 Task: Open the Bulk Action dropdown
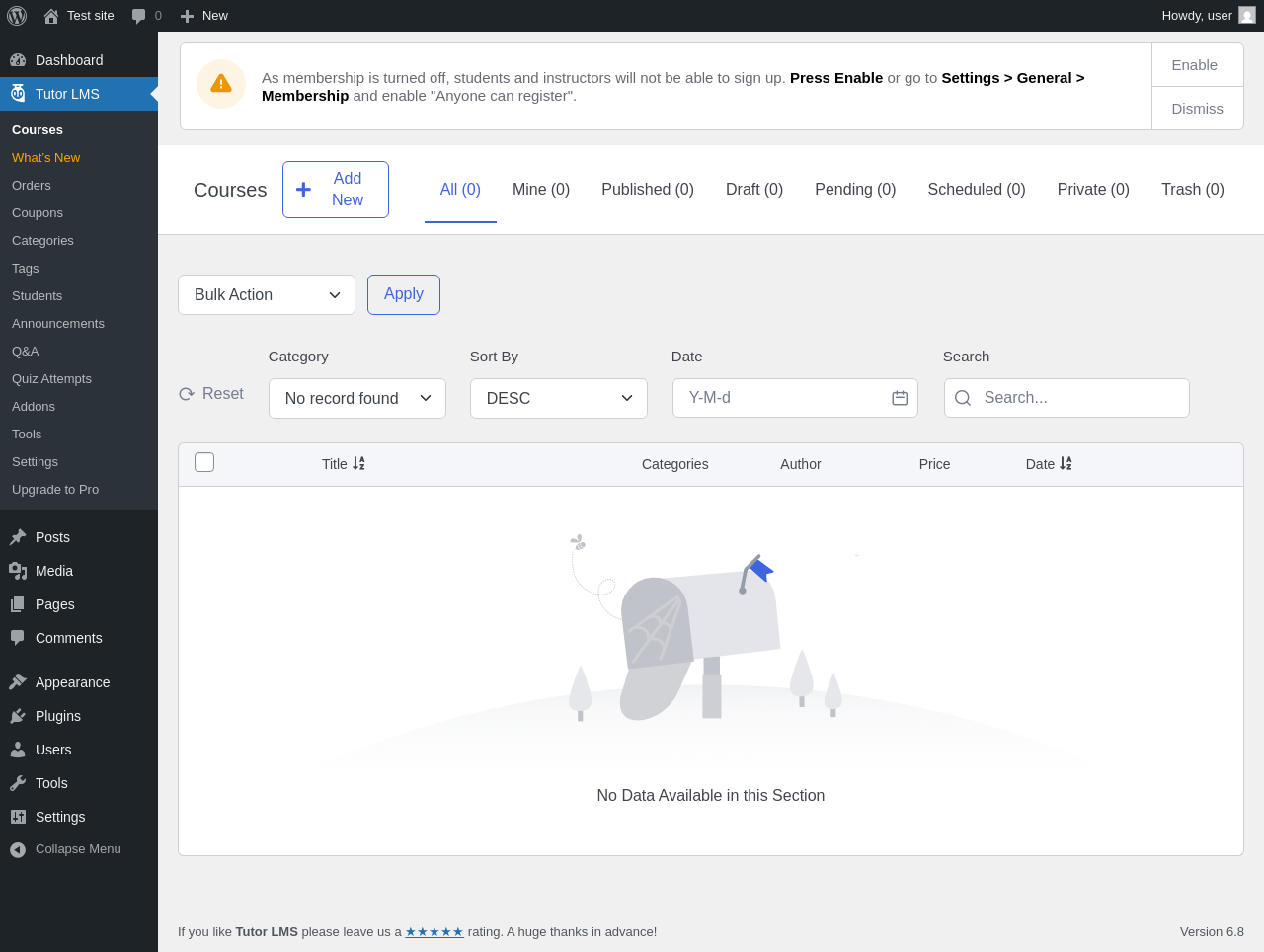[x=267, y=295]
